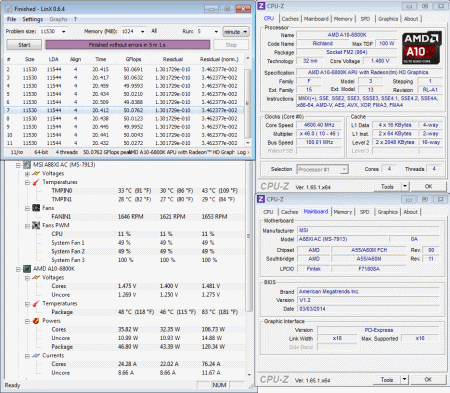Click the Log button in LinX status bar
This screenshot has width=450, height=393.
(243, 152)
